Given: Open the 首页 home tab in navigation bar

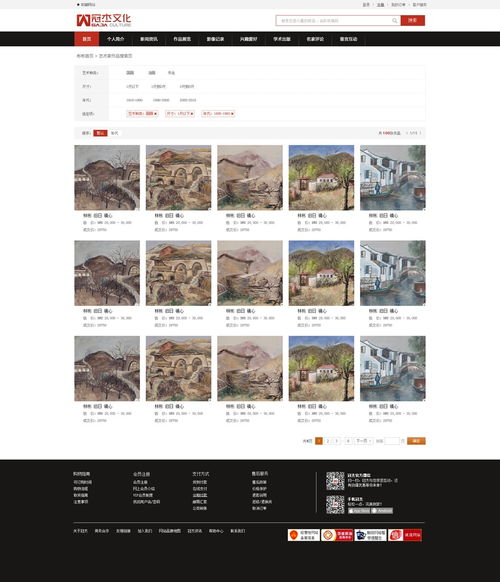Looking at the screenshot, I should 86,39.
